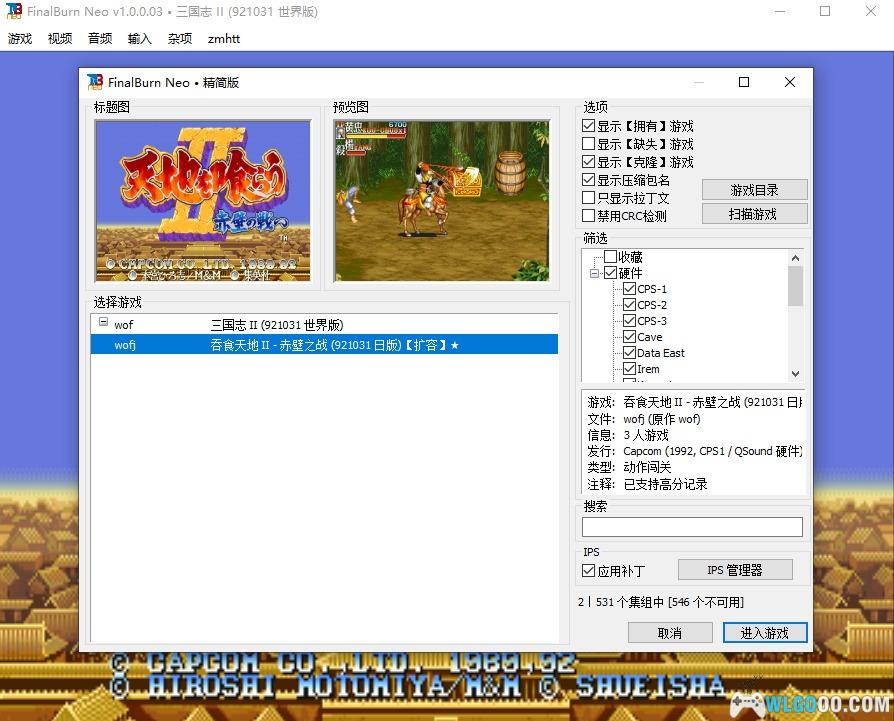Viewport: 894px width, 721px height.
Task: Maximize the game selection dialog
Action: (x=743, y=82)
